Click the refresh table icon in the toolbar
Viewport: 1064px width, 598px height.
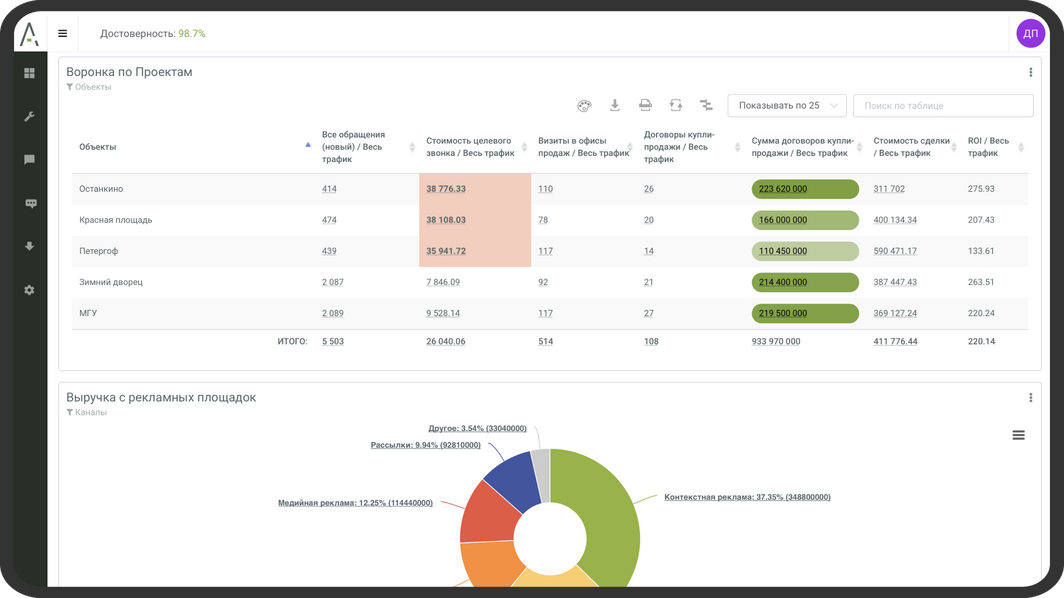pyautogui.click(x=676, y=106)
